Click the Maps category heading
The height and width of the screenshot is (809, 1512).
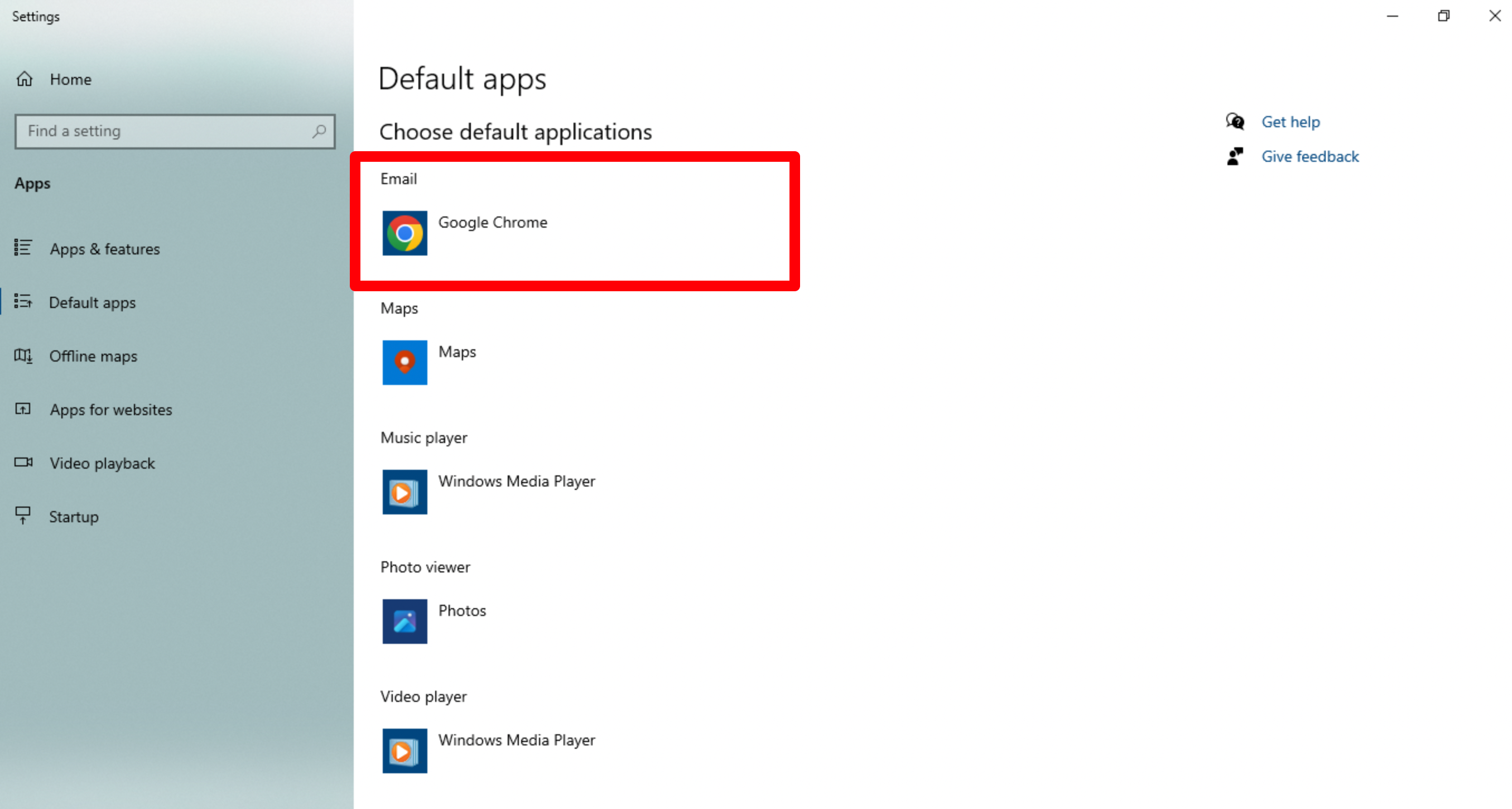pos(399,308)
